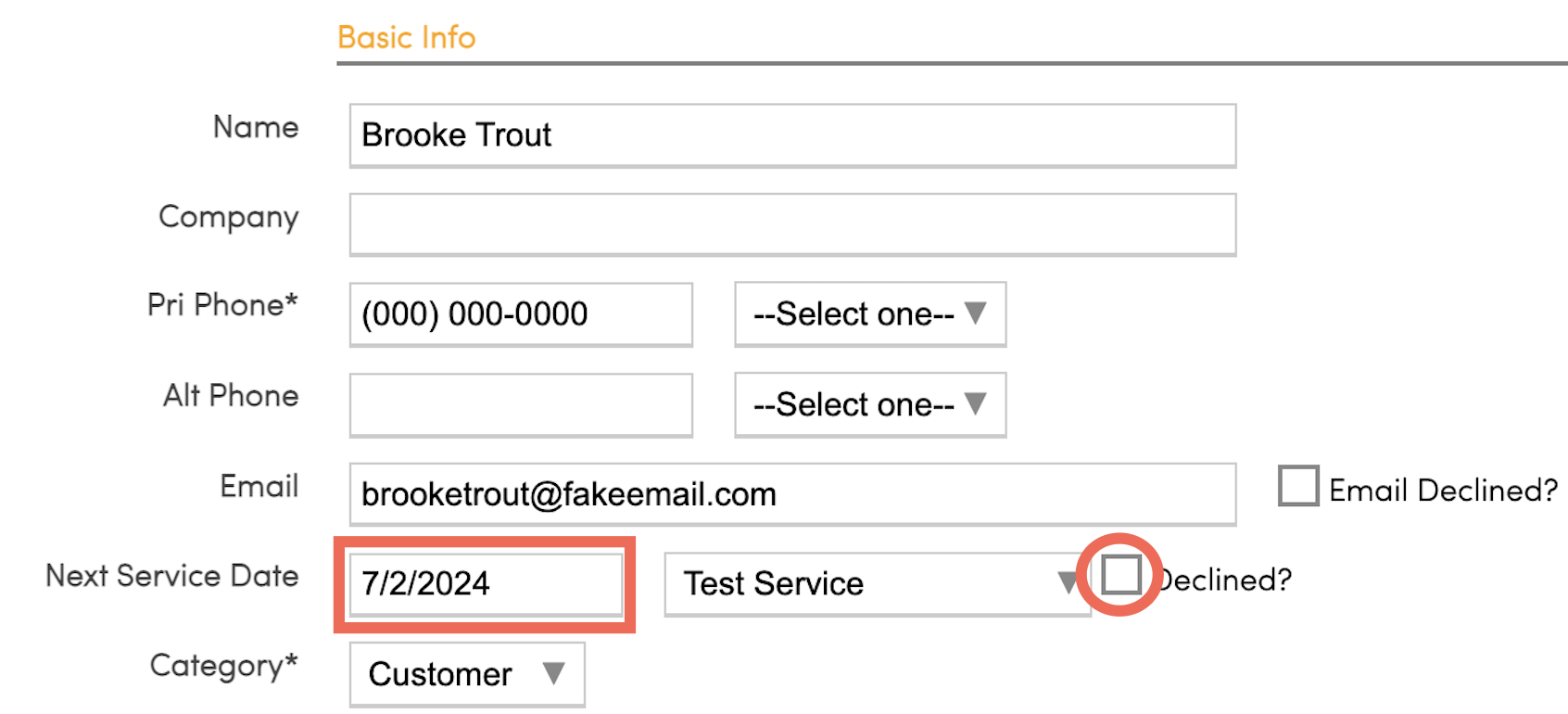Check the Email Declined? checkbox
The height and width of the screenshot is (714, 1568).
tap(1298, 486)
